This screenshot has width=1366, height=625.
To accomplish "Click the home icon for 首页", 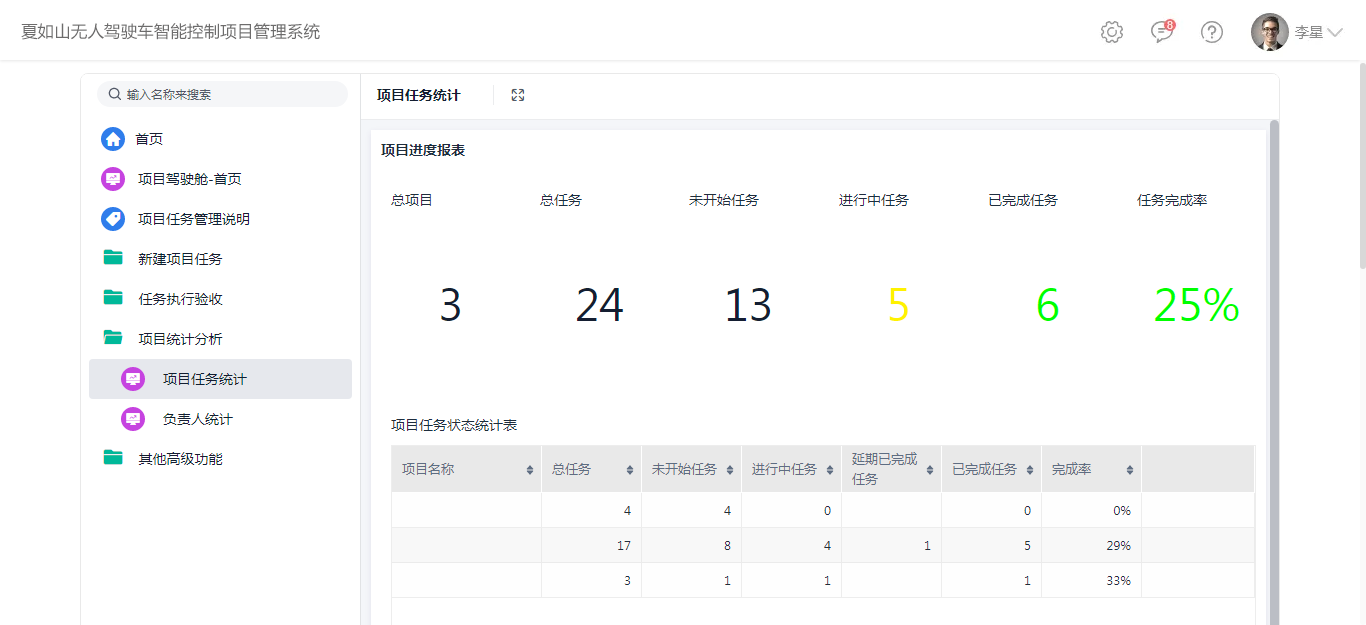I will pyautogui.click(x=113, y=139).
